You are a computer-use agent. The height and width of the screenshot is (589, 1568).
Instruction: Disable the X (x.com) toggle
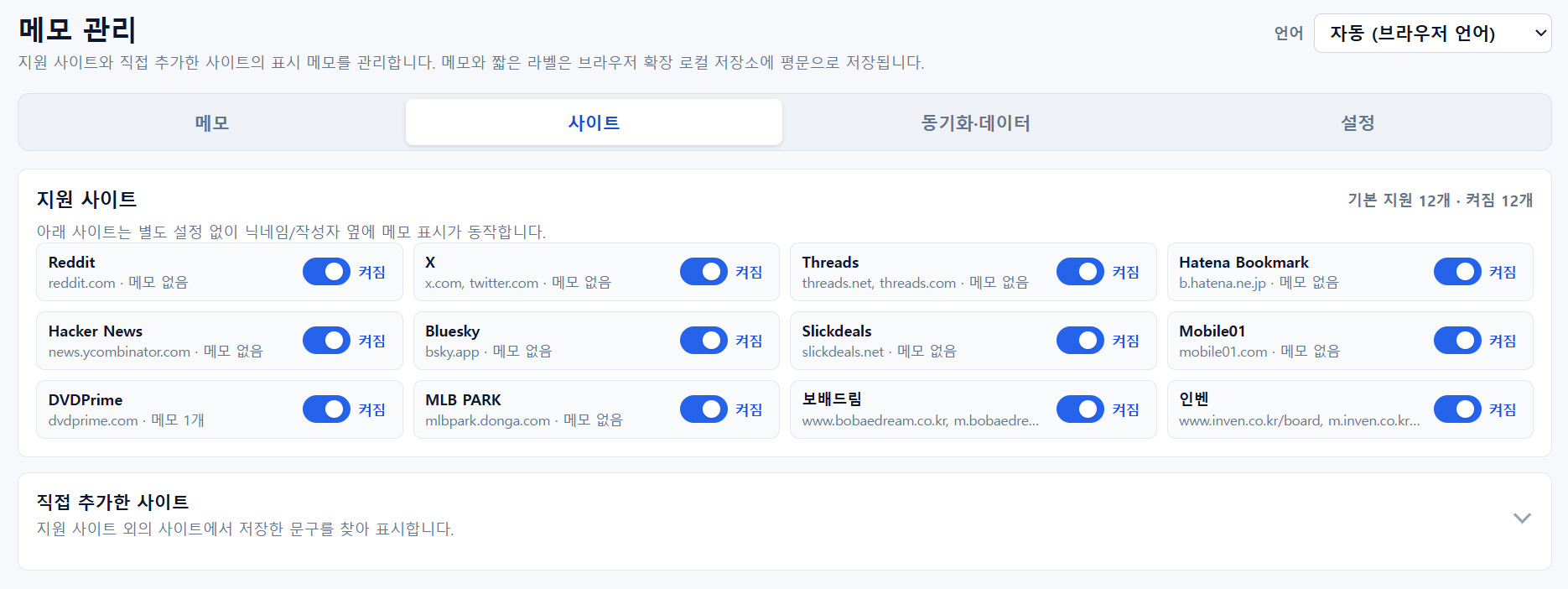coord(704,272)
